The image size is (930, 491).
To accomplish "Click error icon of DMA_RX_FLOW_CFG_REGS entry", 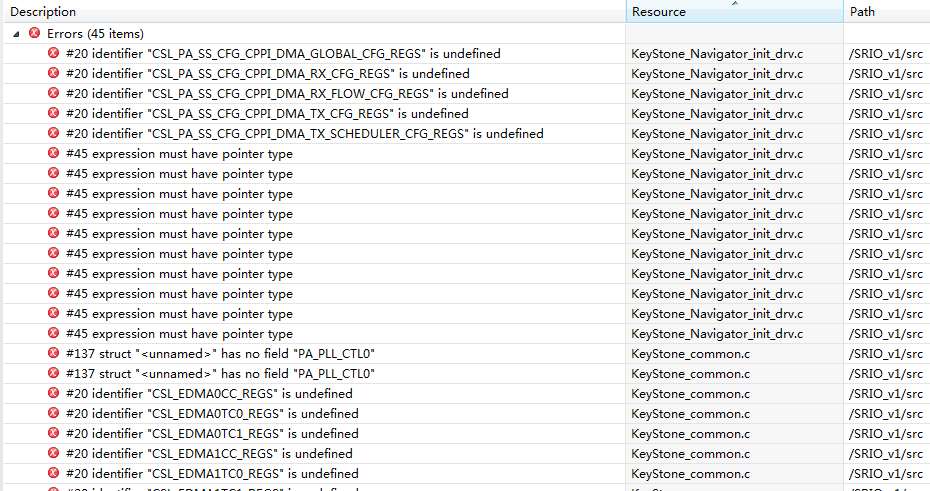I will point(54,94).
